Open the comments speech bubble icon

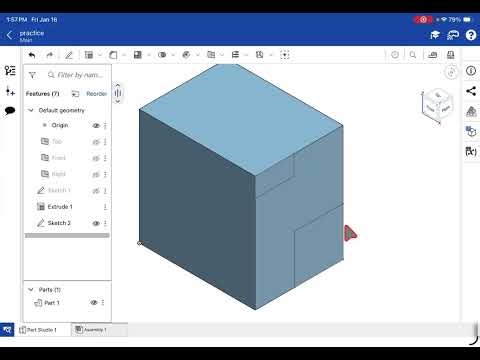[x=10, y=111]
